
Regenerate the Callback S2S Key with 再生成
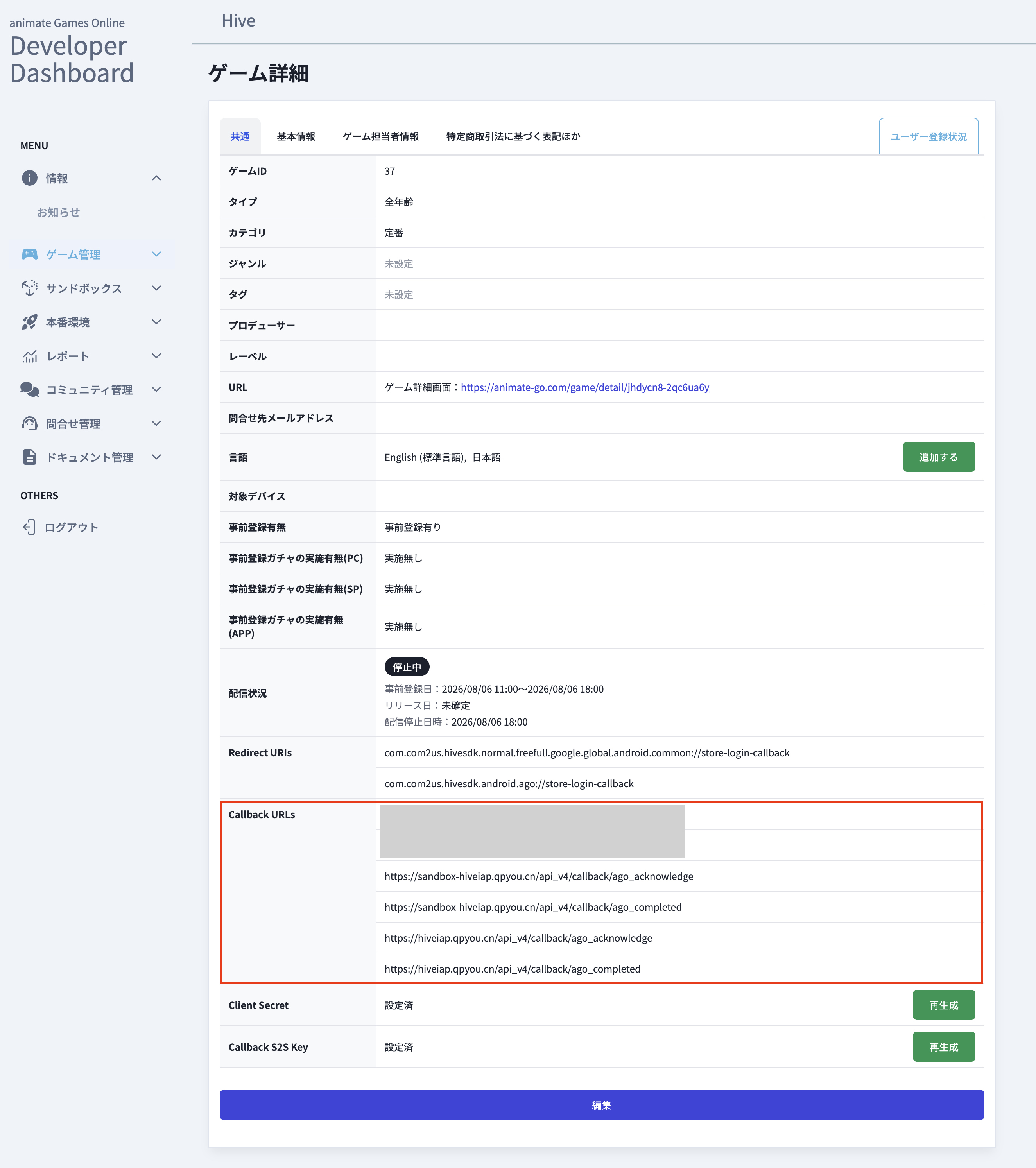[944, 1046]
